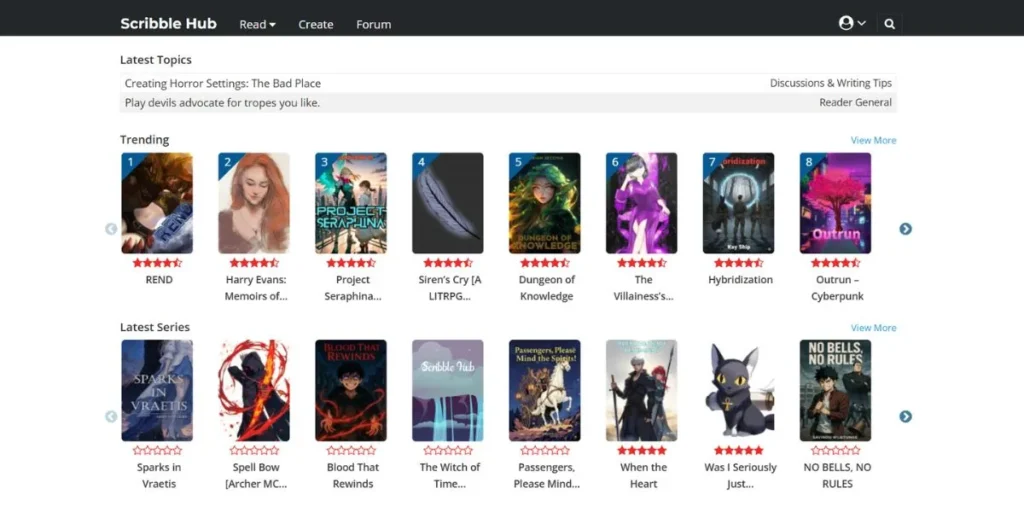This screenshot has width=1024, height=512.
Task: Click empty star rating under NO BELLS, NO RULES
Action: pos(835,451)
